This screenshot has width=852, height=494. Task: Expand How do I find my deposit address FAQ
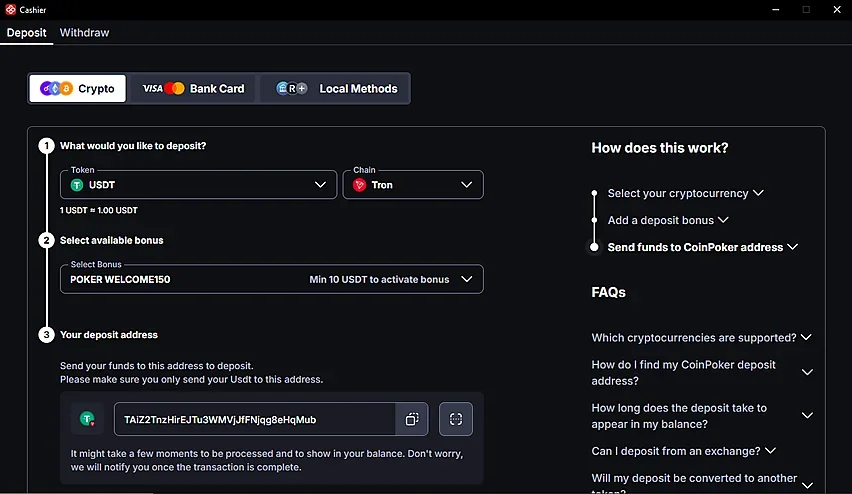(701, 372)
